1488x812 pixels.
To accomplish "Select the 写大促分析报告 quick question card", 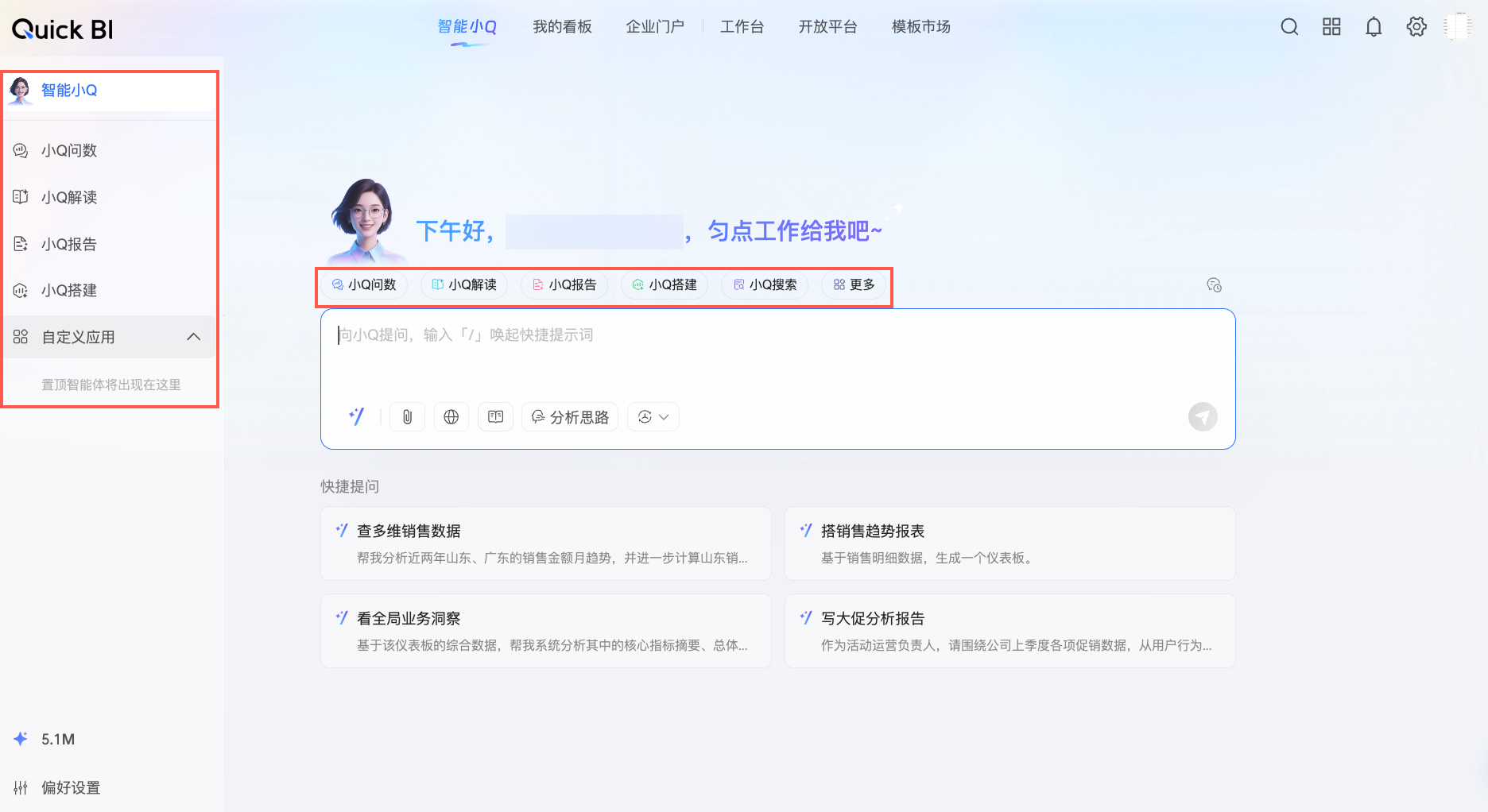I will click(1010, 631).
